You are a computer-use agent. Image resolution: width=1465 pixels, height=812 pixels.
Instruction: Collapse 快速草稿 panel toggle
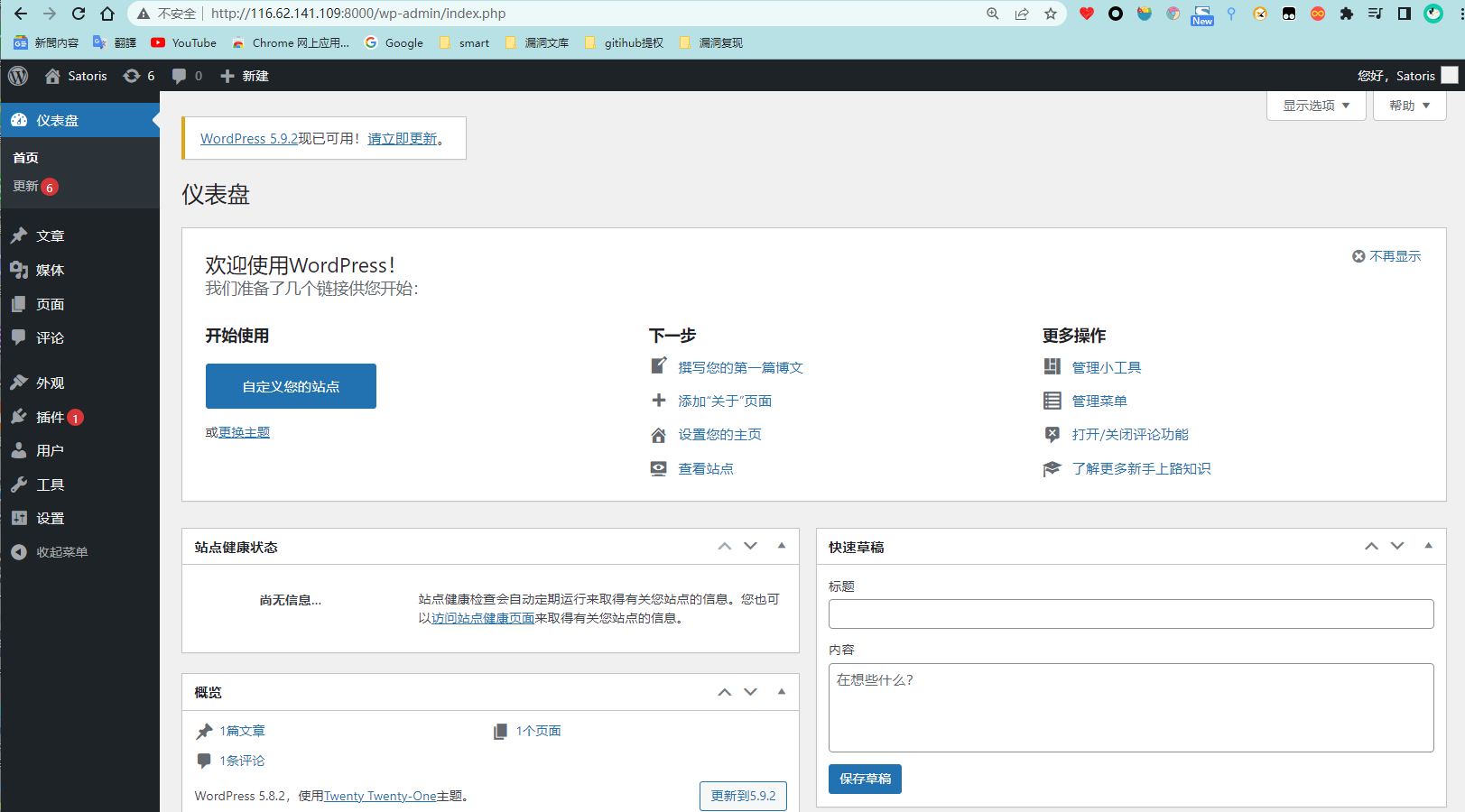coord(1428,546)
